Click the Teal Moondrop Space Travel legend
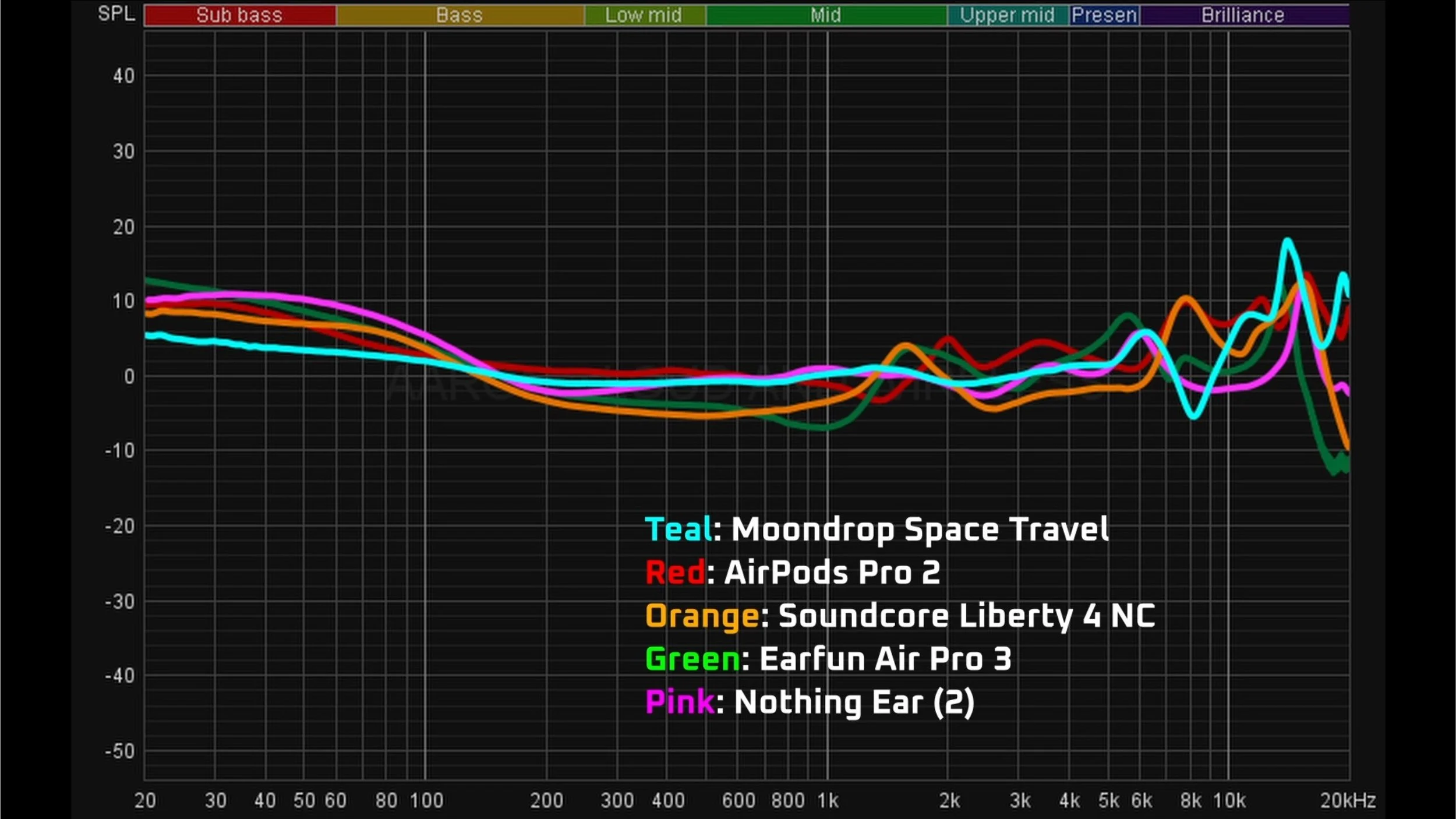This screenshot has width=1456, height=819. [877, 529]
